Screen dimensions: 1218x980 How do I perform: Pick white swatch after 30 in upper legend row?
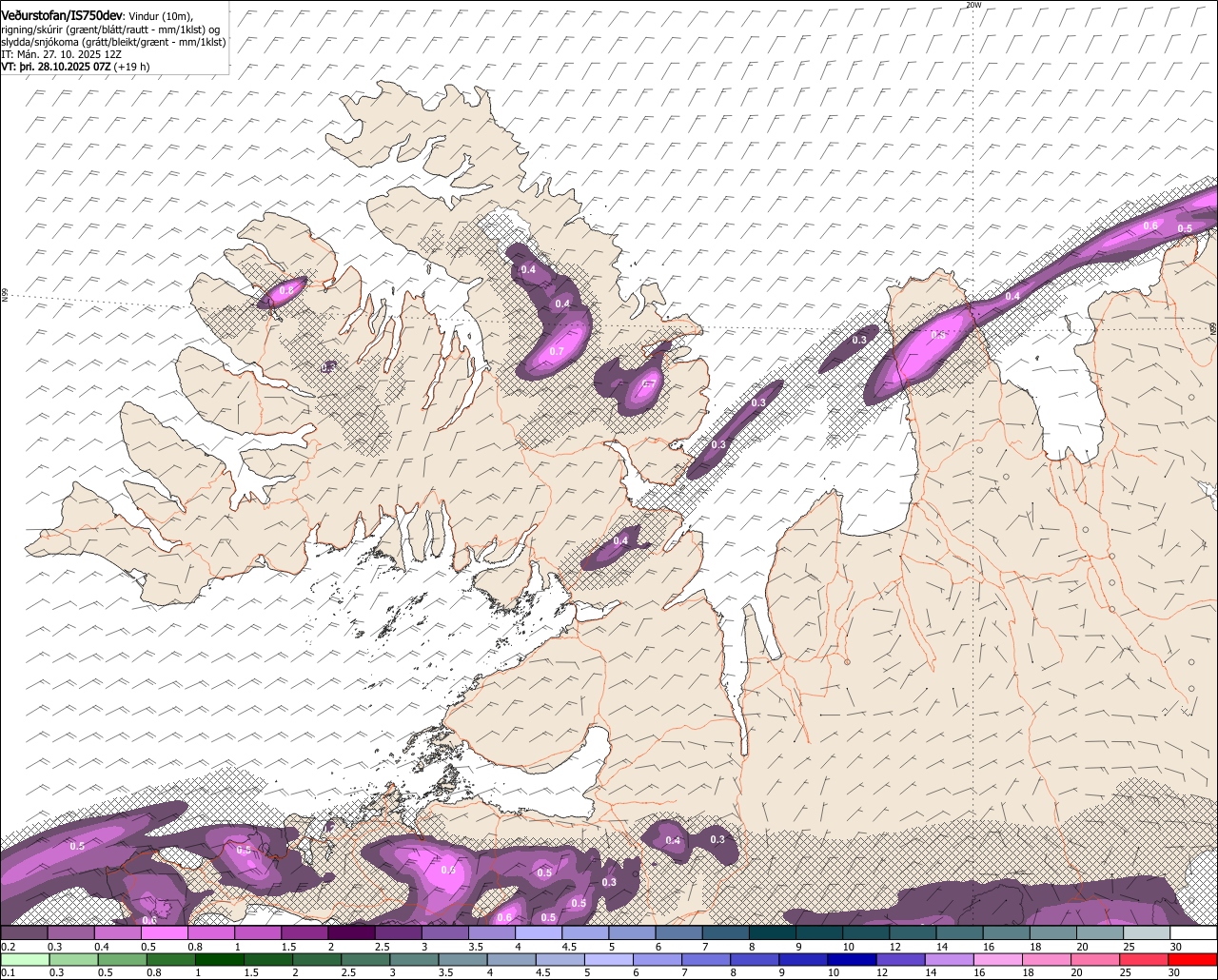(1193, 933)
